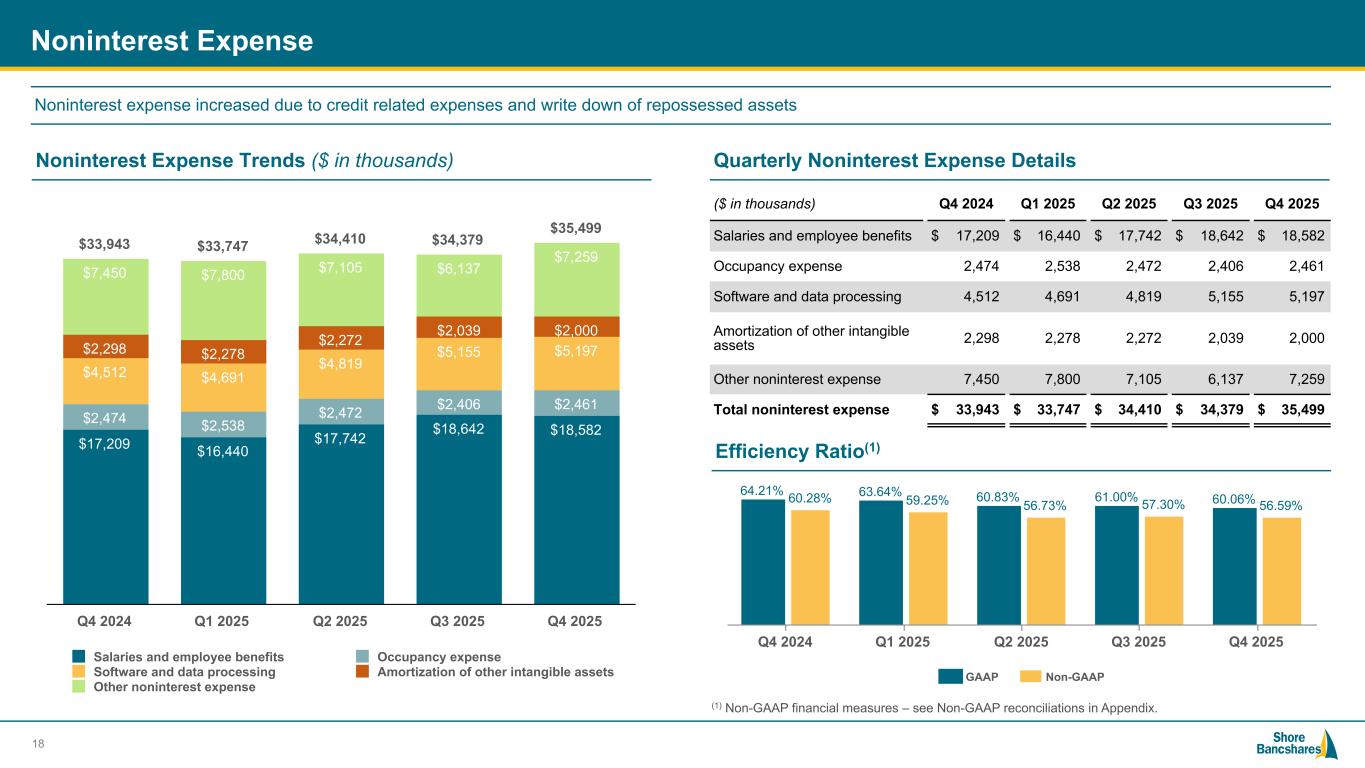Select the 64.21% GAAP efficiency ratio bar
The height and width of the screenshot is (768, 1365).
click(762, 560)
